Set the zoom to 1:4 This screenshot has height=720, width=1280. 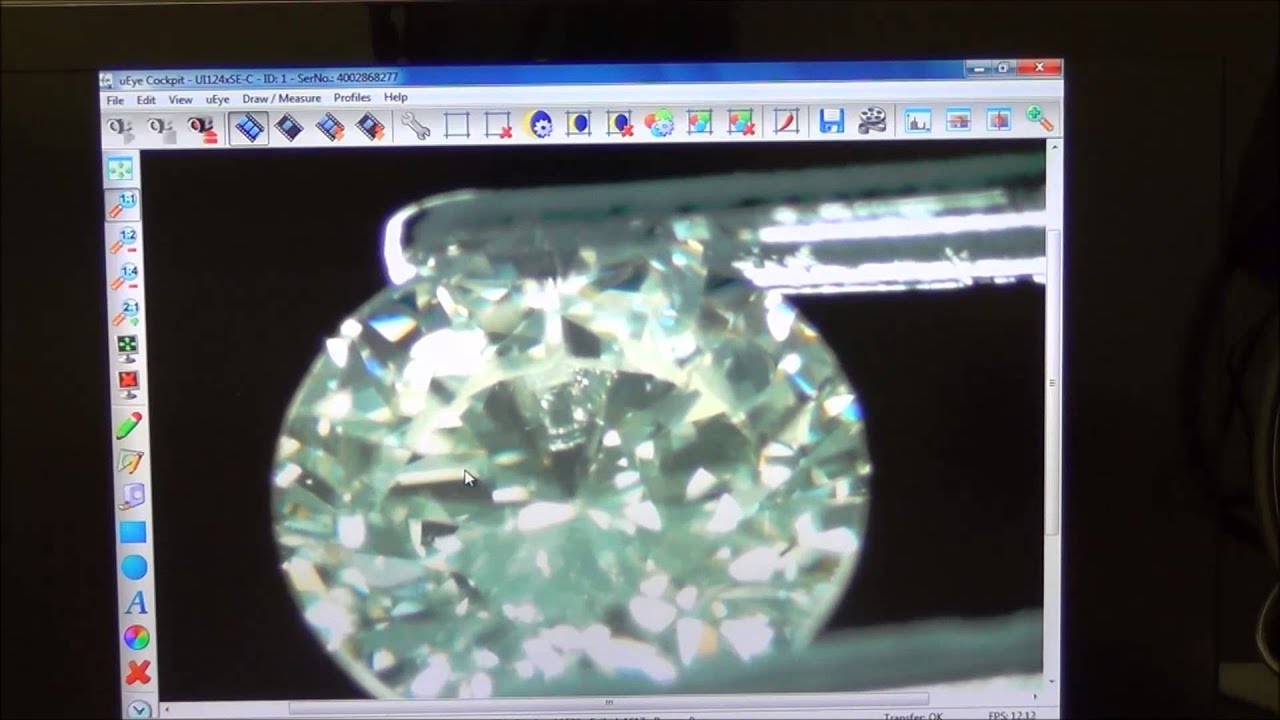coord(126,277)
